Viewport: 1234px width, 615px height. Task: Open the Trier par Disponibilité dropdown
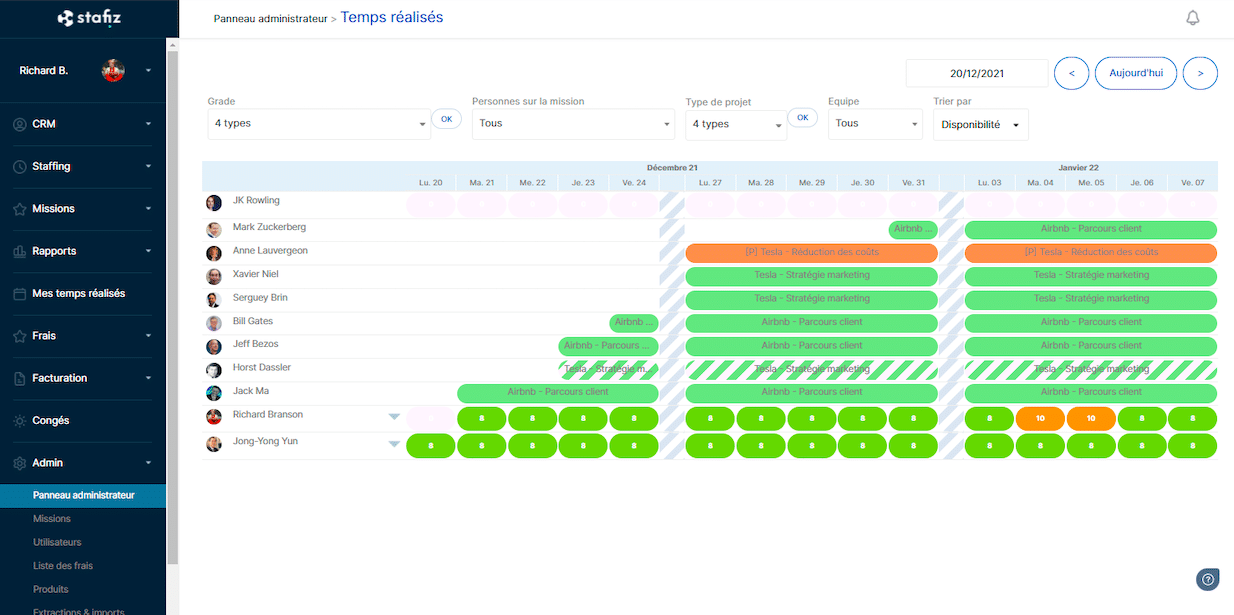[x=981, y=125]
